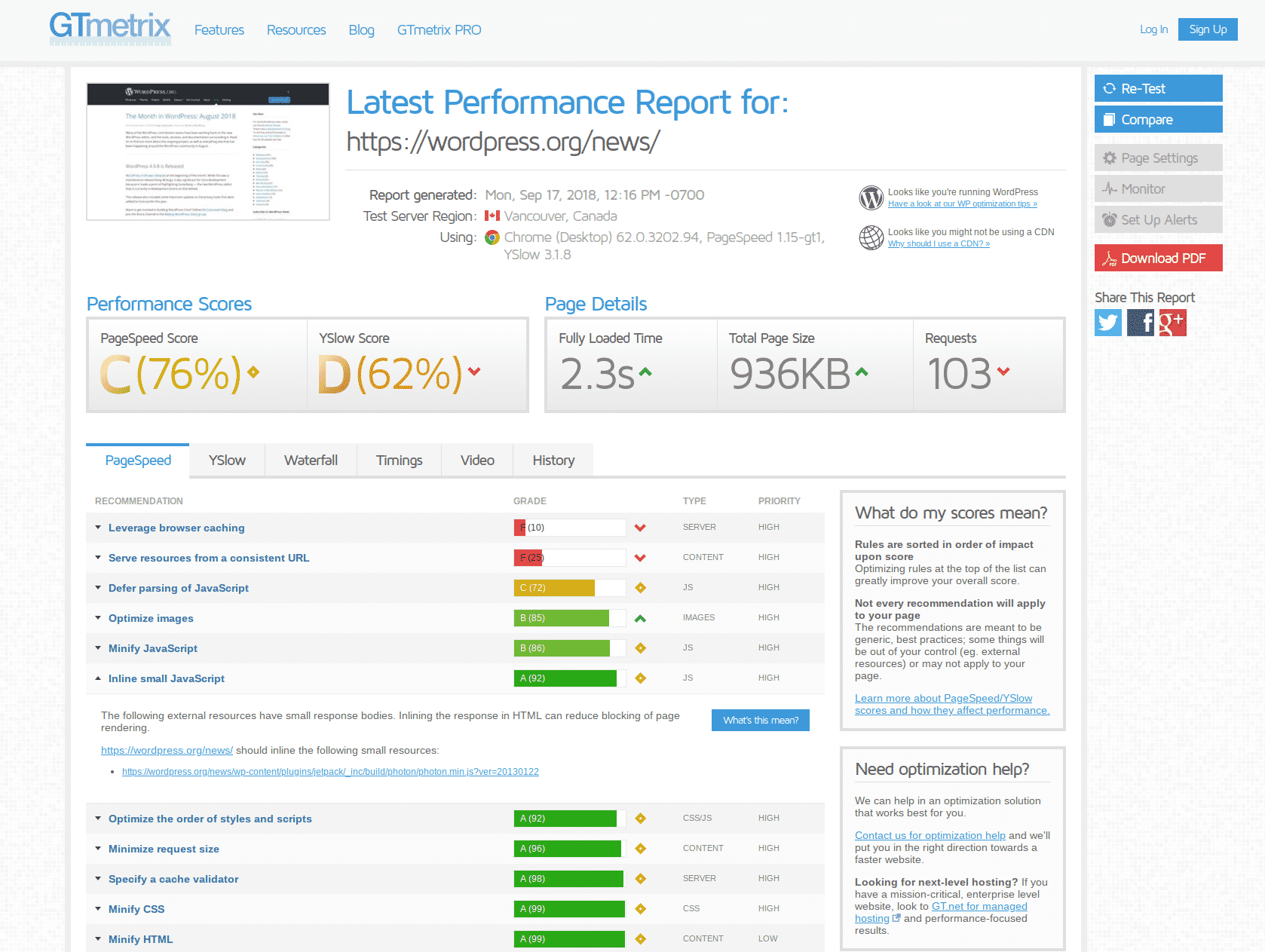Click YSlow Score red down arrow
Screen dimensions: 1265x952
[474, 371]
